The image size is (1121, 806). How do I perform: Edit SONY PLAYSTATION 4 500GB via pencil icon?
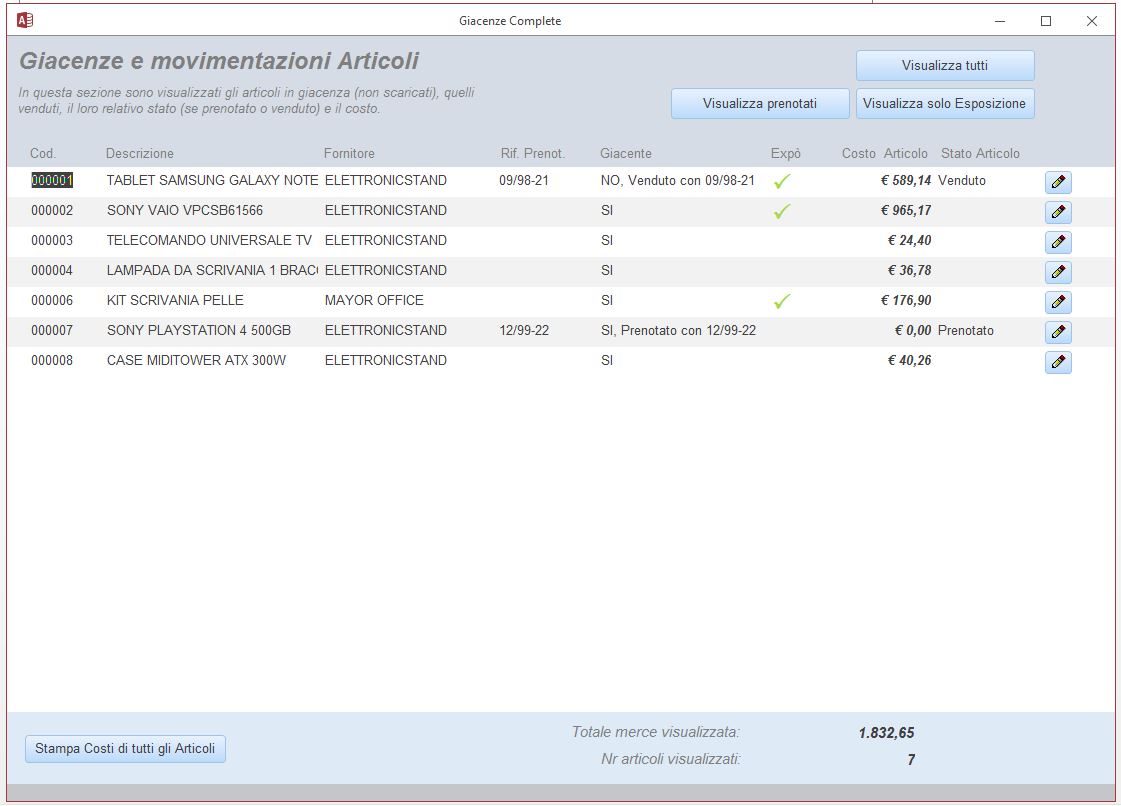click(1058, 333)
